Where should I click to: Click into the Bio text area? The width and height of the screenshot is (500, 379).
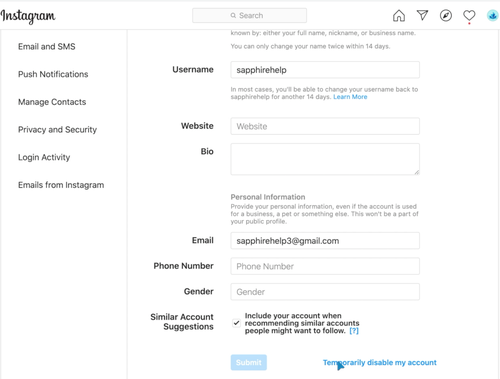[325, 159]
